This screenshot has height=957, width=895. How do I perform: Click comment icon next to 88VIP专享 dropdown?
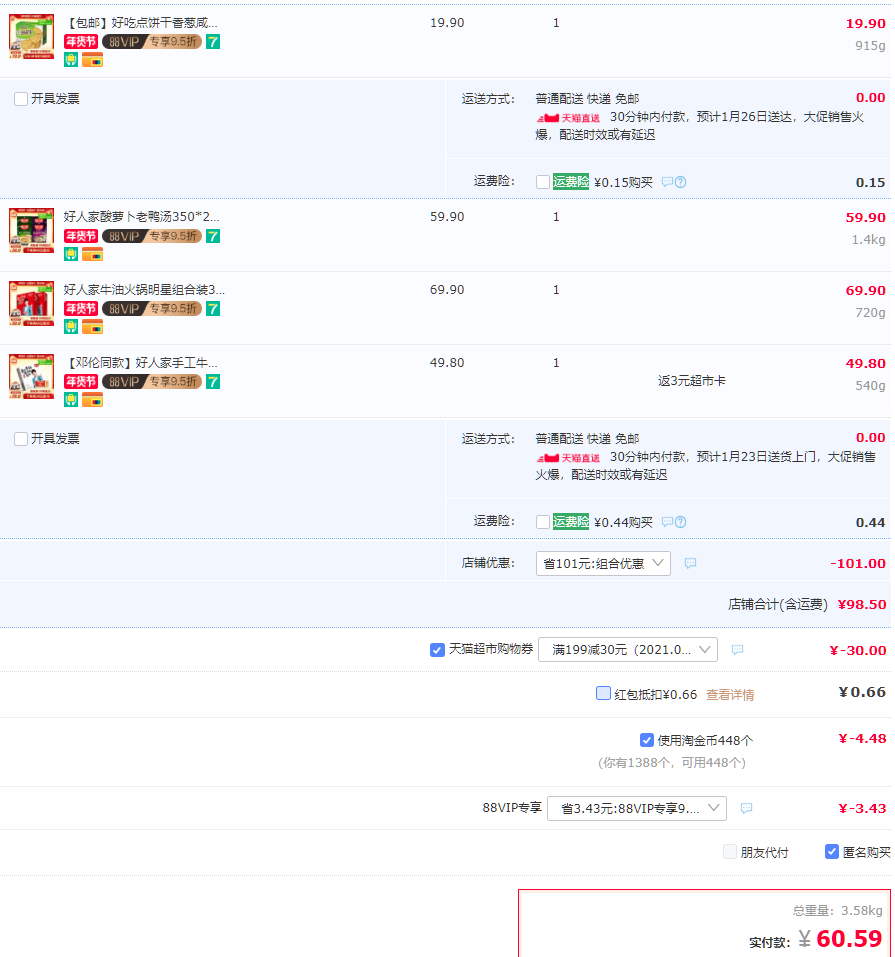[x=746, y=808]
